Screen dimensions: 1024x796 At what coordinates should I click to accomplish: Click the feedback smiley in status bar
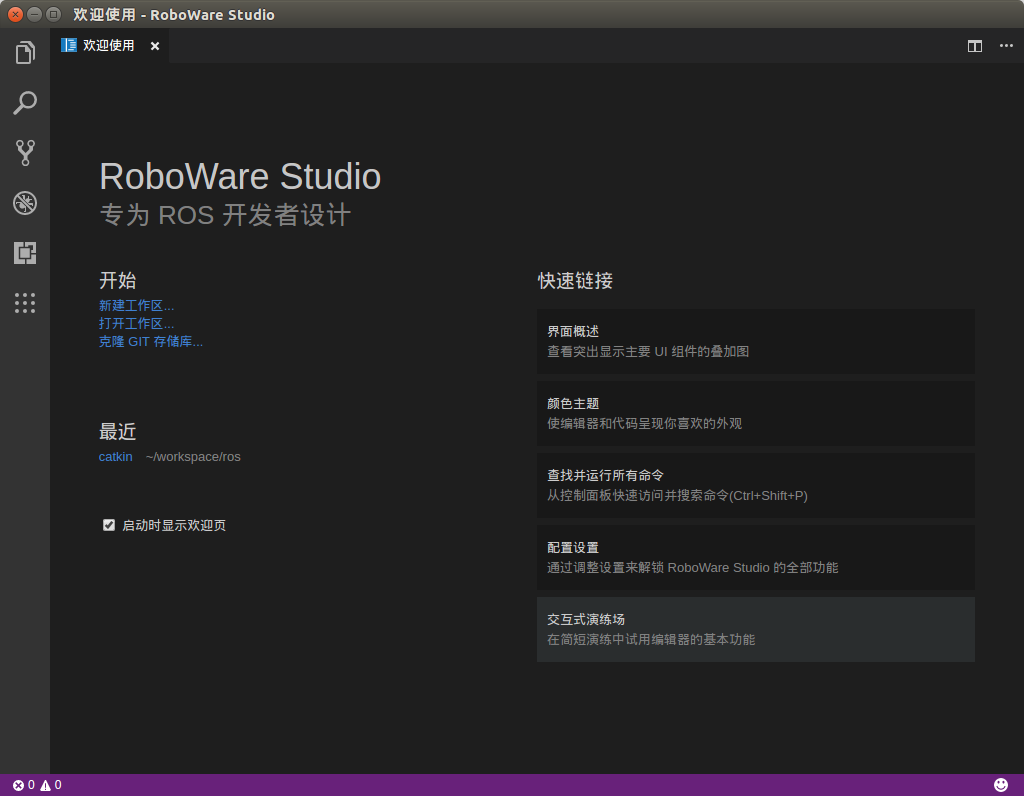point(1000,785)
